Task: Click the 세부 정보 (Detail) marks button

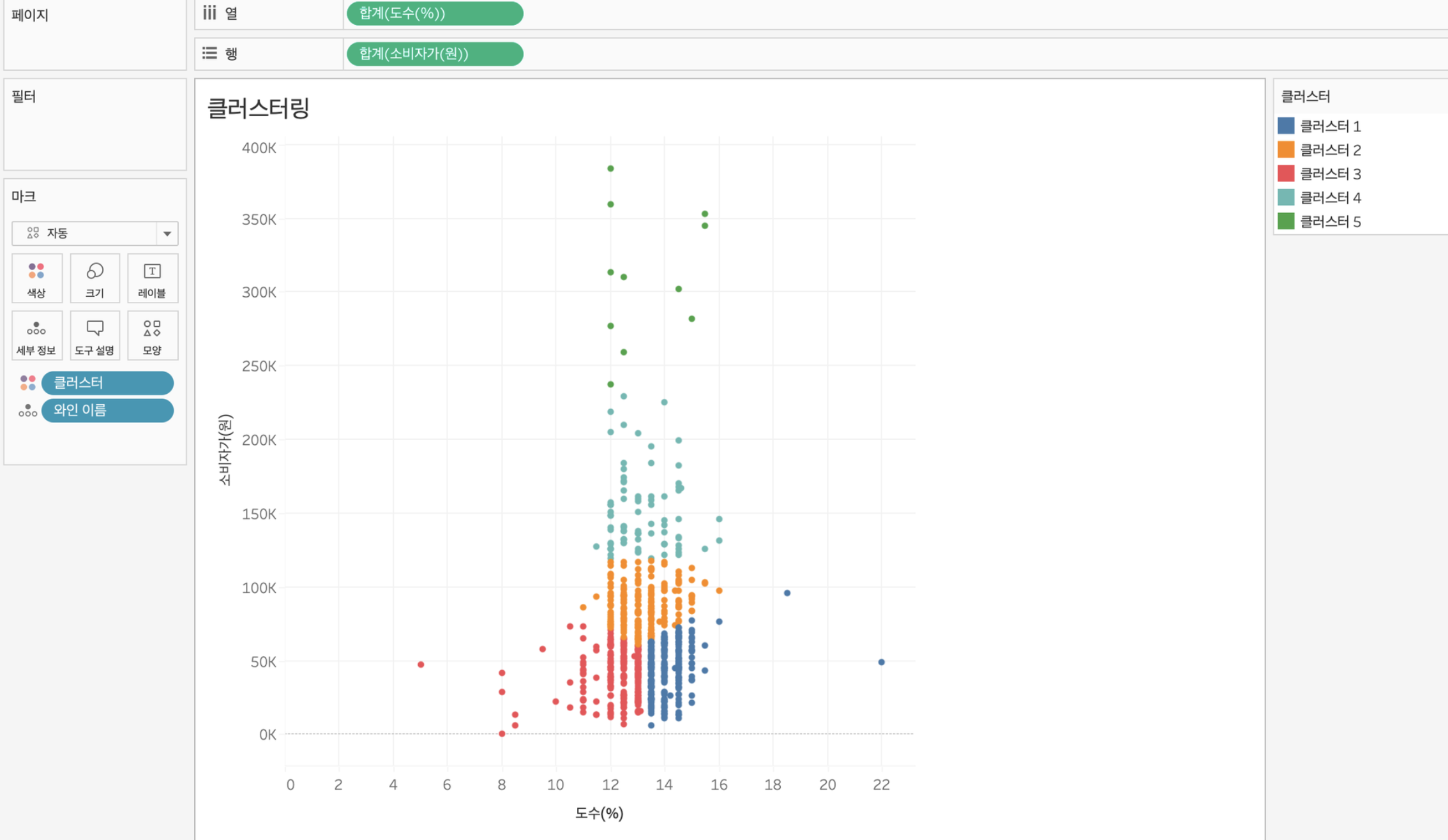Action: (36, 336)
